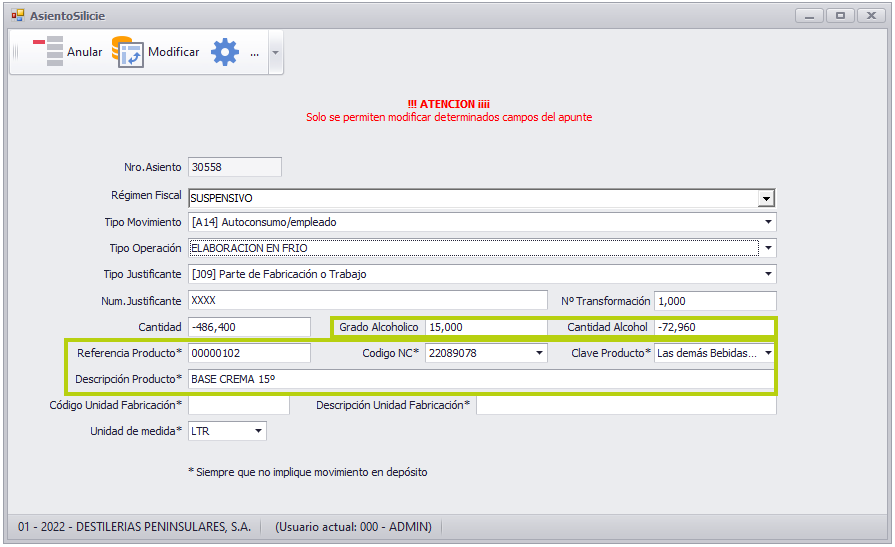The image size is (895, 547).
Task: Click the Autoconsumo/empleado combo field
Action: (482, 222)
